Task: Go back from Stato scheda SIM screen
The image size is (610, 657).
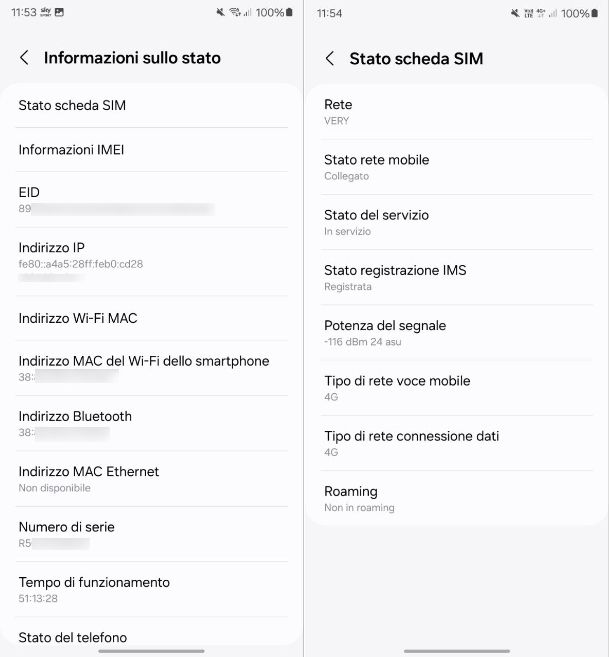Action: (x=330, y=58)
